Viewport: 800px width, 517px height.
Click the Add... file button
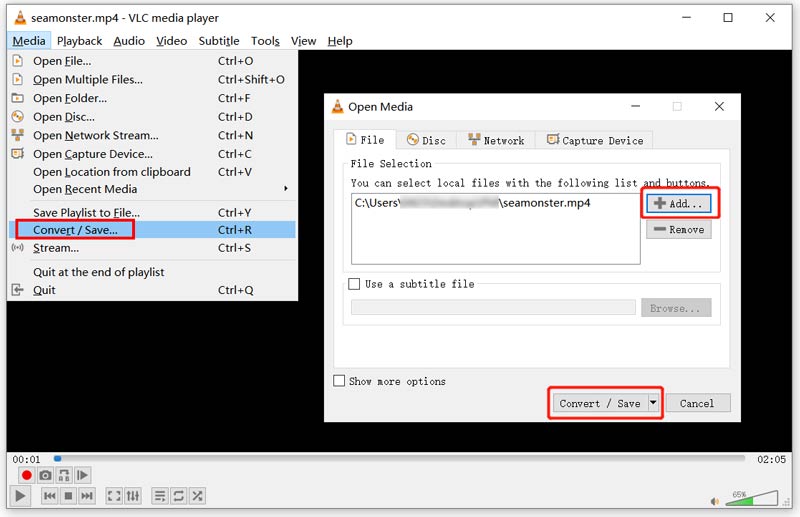[679, 203]
